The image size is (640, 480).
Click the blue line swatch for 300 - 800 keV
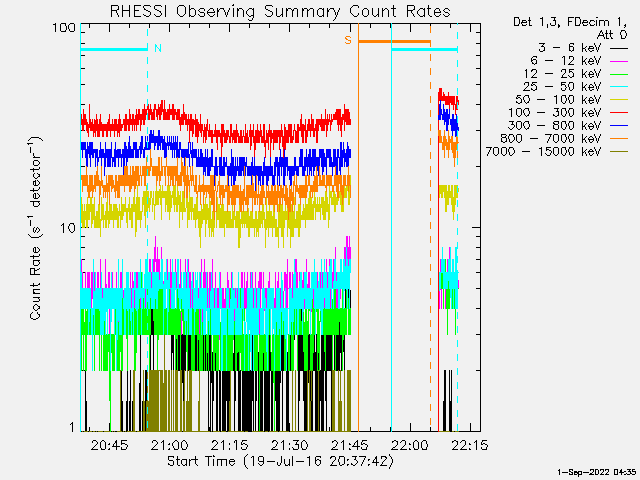coord(619,126)
